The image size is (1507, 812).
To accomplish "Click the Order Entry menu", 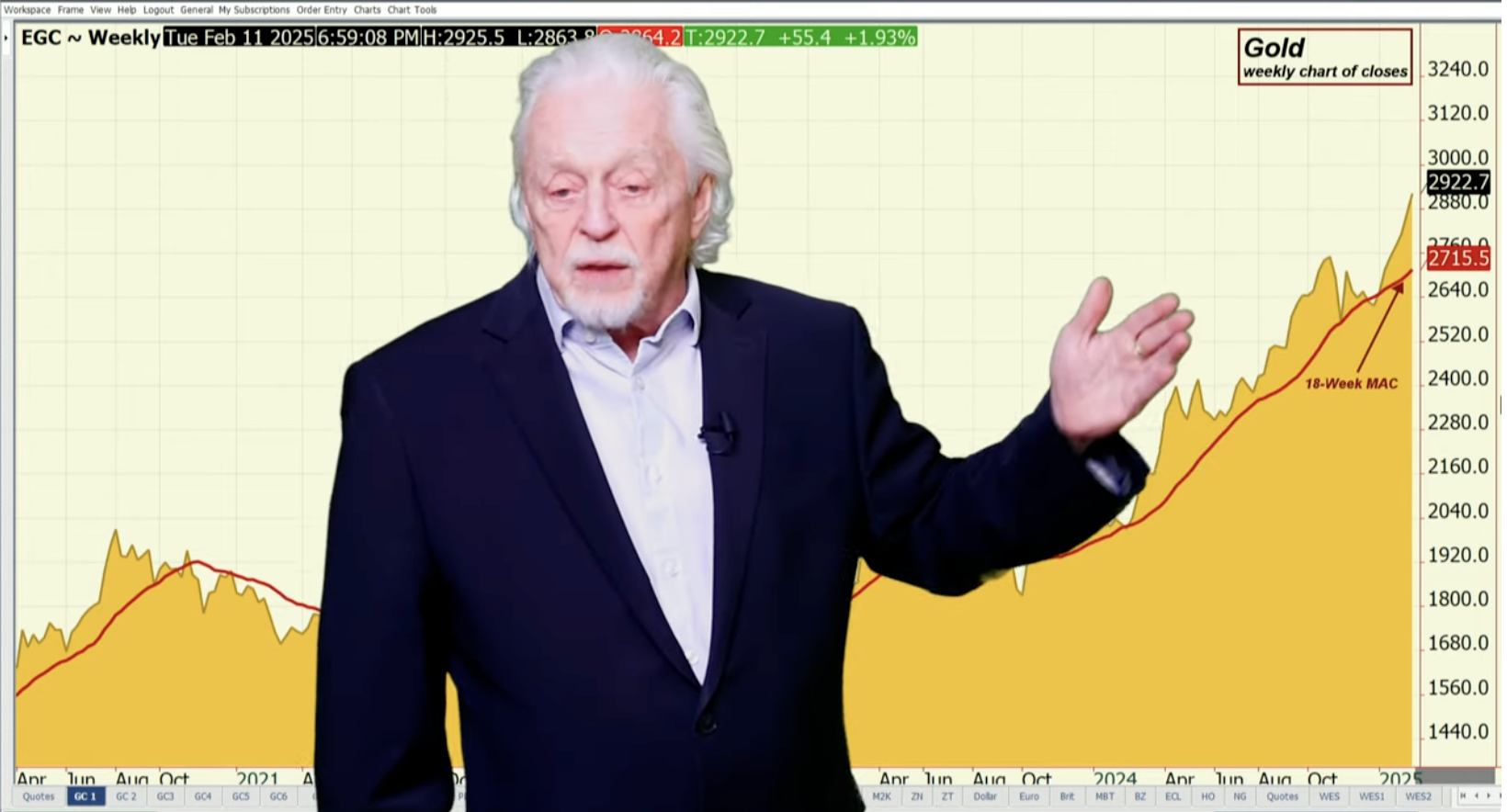I will 322,10.
